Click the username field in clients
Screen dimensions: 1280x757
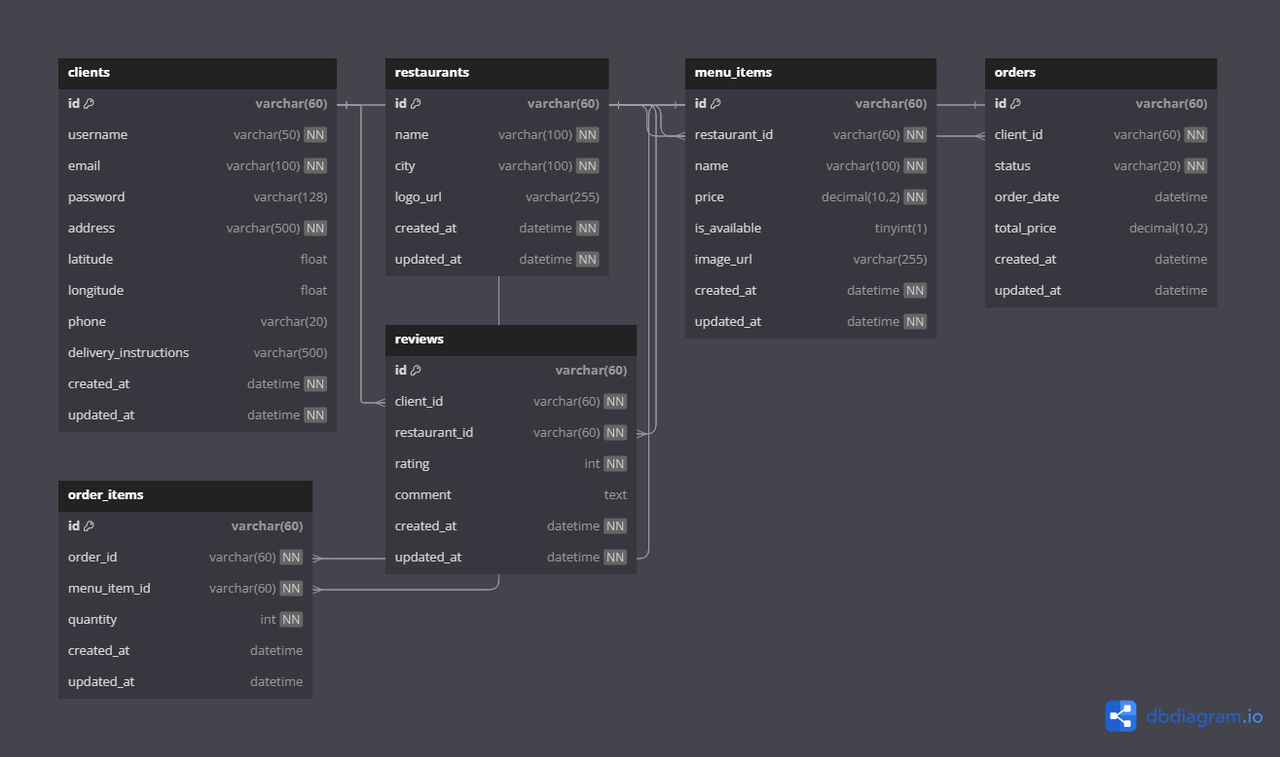point(197,135)
